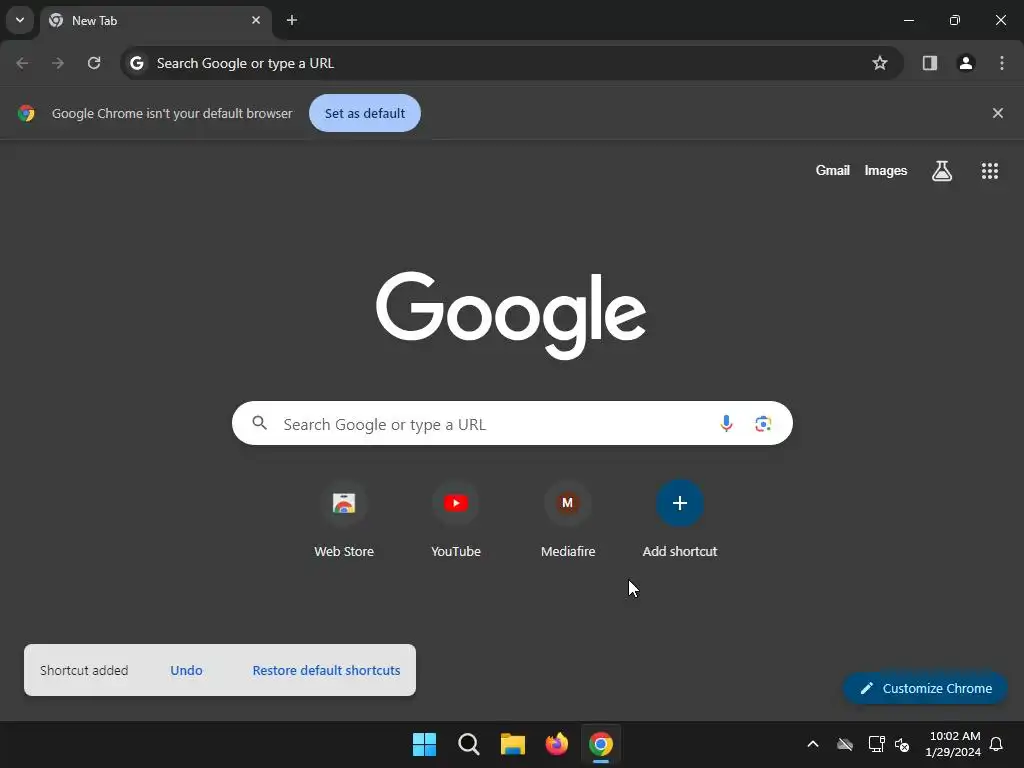Show hidden system tray icons
The height and width of the screenshot is (768, 1024).
[x=813, y=744]
